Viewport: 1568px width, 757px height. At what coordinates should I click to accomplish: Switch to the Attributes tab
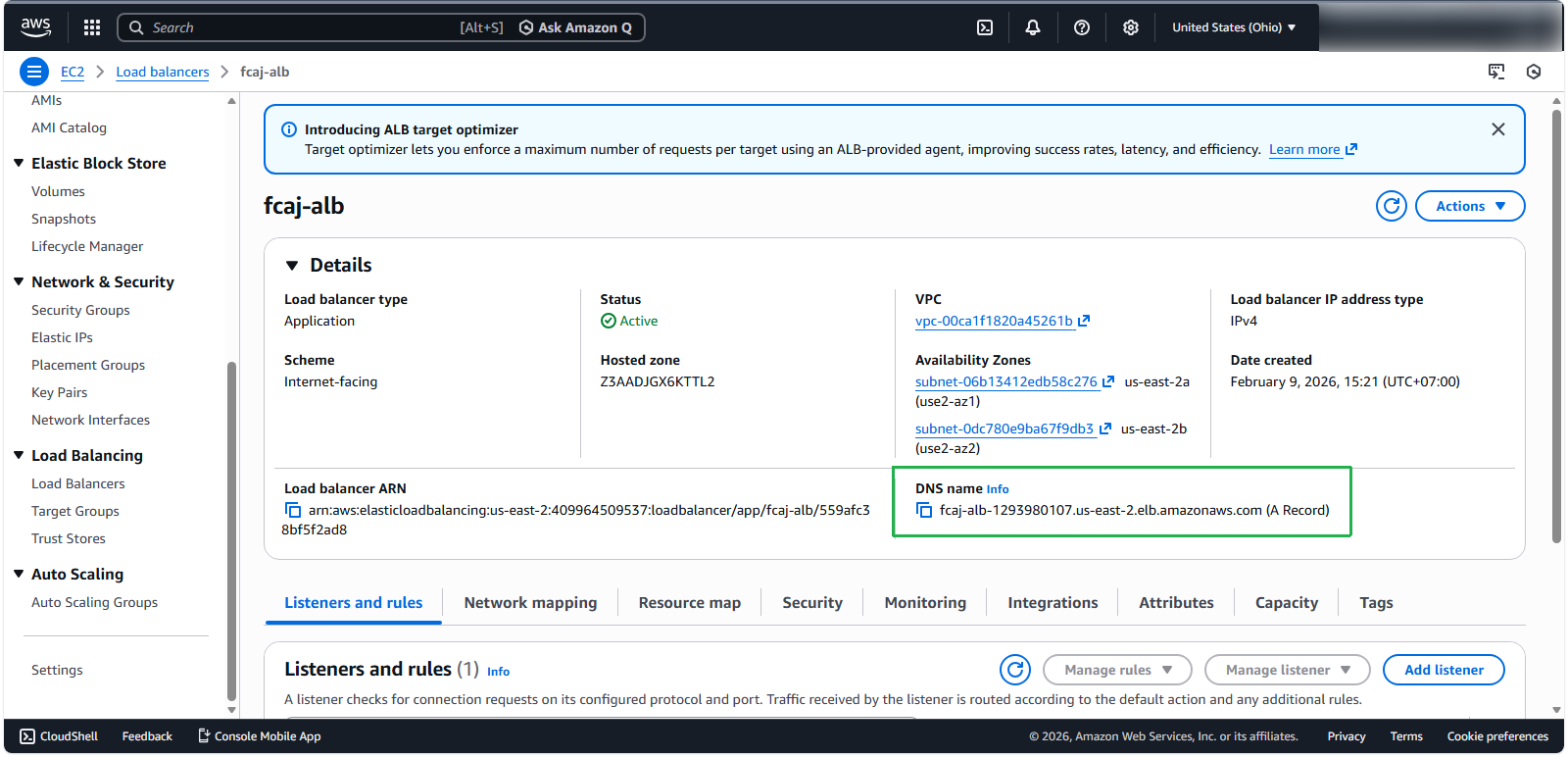pyautogui.click(x=1176, y=603)
